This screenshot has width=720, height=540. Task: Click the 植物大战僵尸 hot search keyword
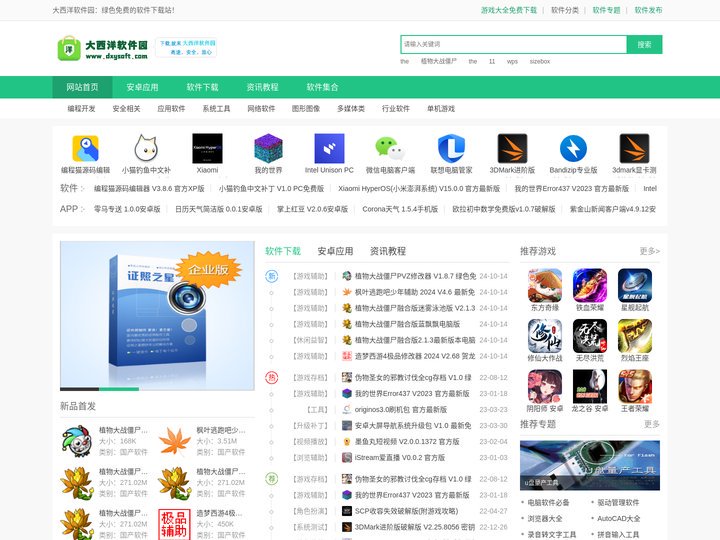pyautogui.click(x=439, y=61)
